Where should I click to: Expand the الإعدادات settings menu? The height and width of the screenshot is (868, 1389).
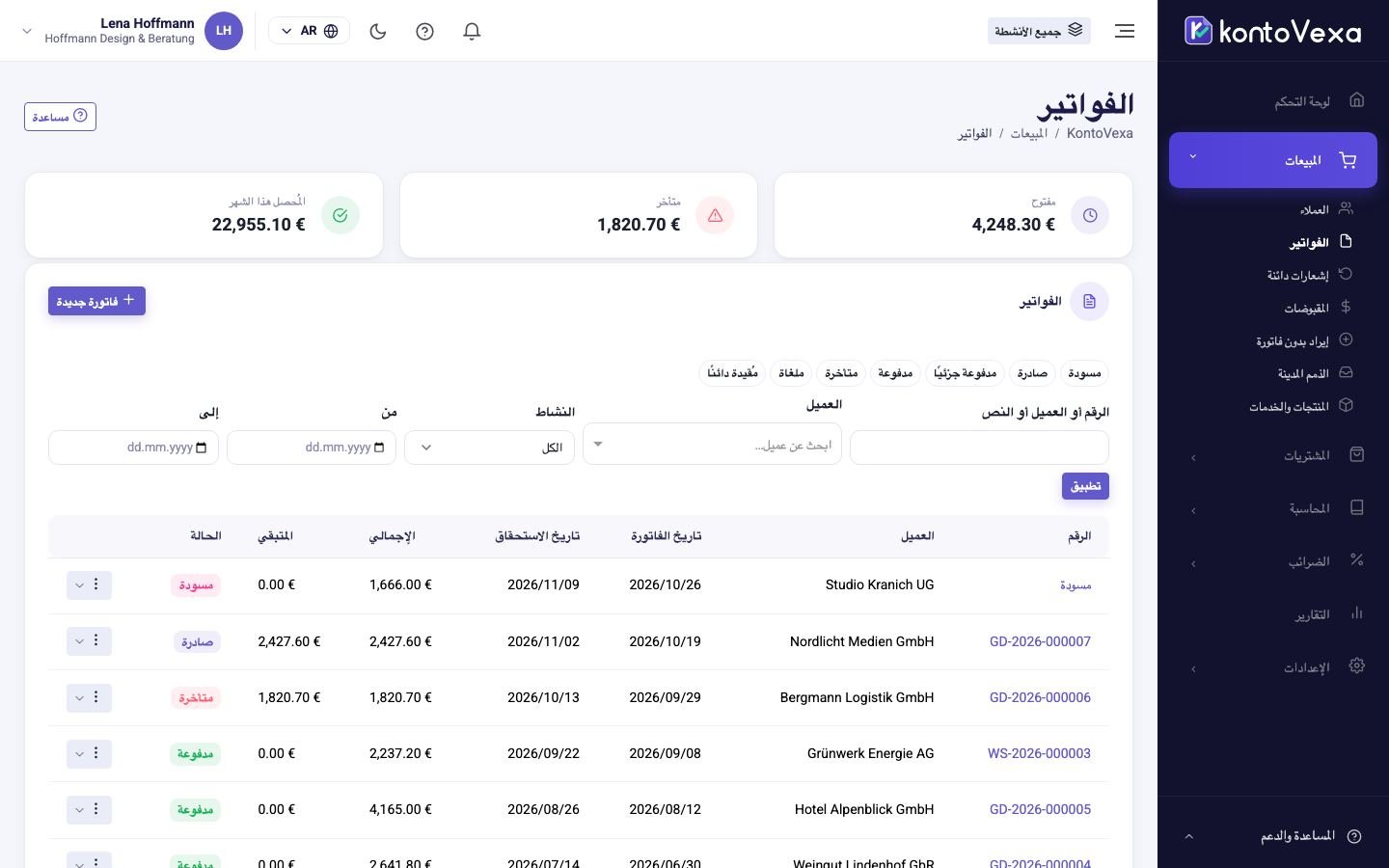(1273, 667)
